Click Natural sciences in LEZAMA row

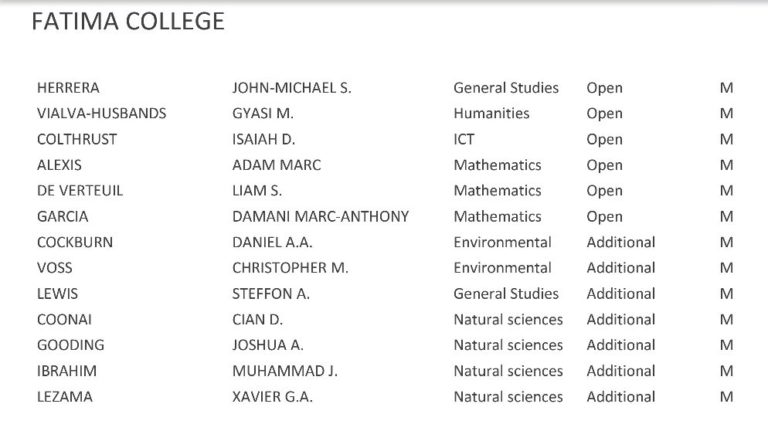point(508,397)
